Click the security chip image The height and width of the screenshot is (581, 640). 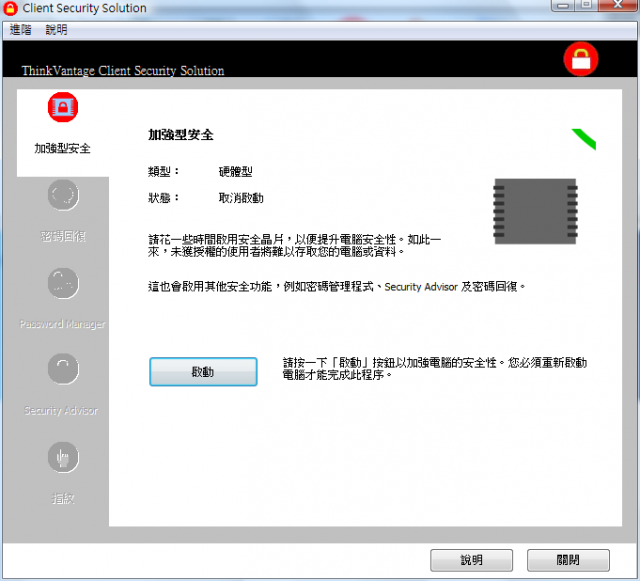pos(536,211)
